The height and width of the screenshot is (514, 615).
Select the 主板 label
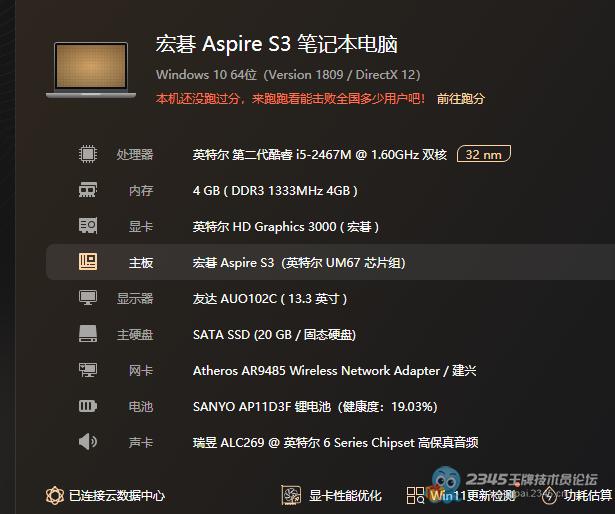point(141,263)
